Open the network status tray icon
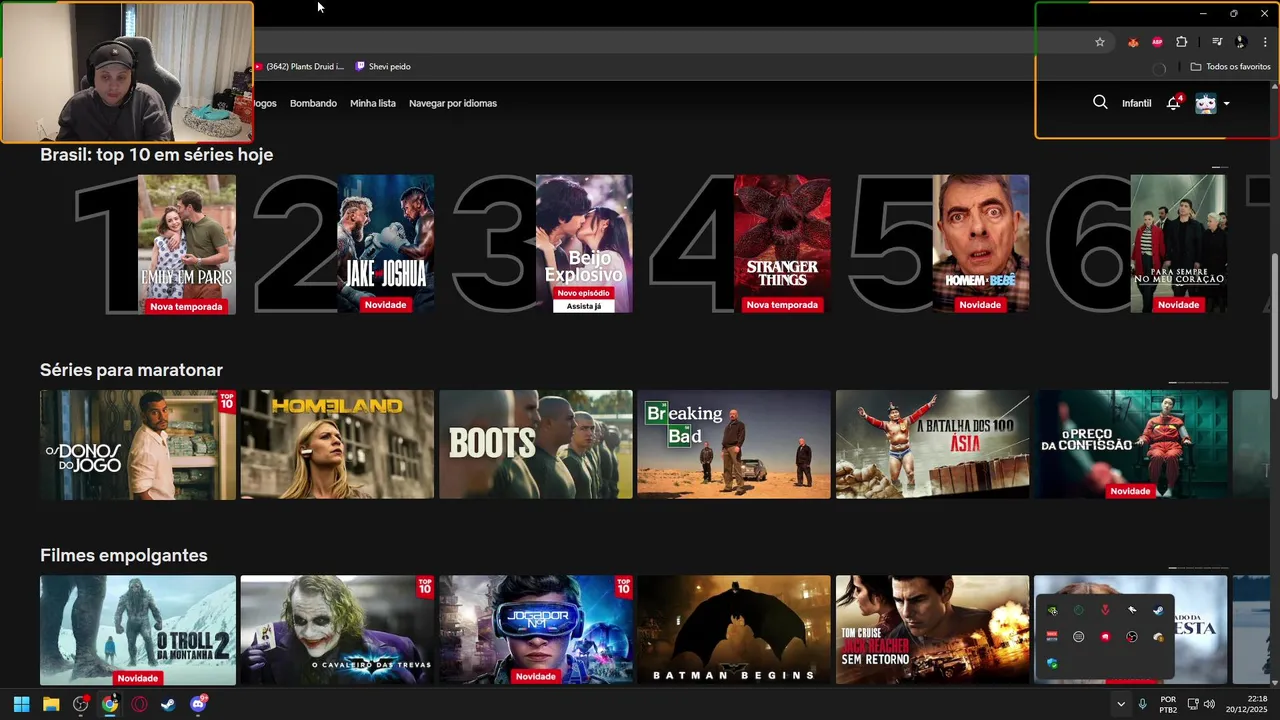1280x720 pixels. [1193, 704]
